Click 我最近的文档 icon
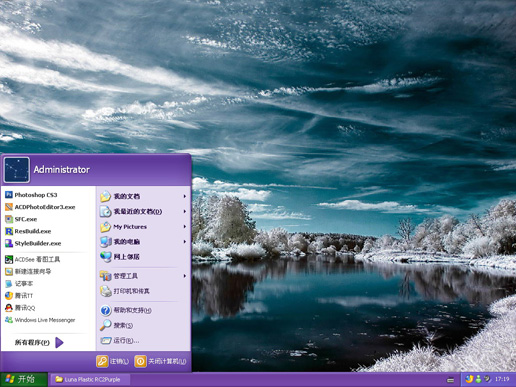Viewport: 516px width, 387px height. (105, 211)
